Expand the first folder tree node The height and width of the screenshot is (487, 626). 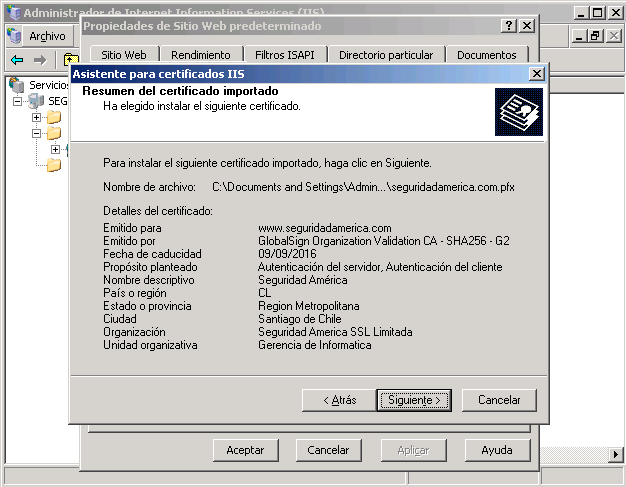point(37,118)
